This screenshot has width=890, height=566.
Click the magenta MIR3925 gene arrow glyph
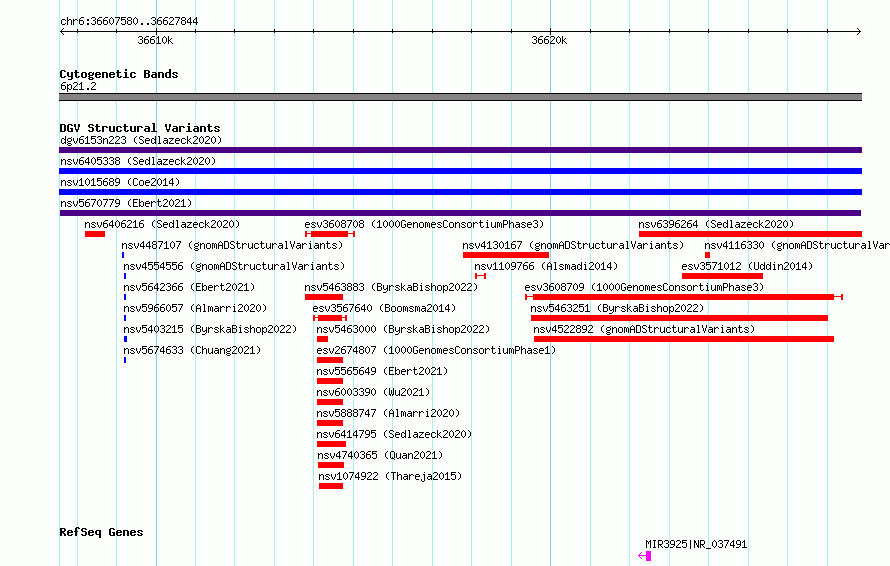[645, 556]
